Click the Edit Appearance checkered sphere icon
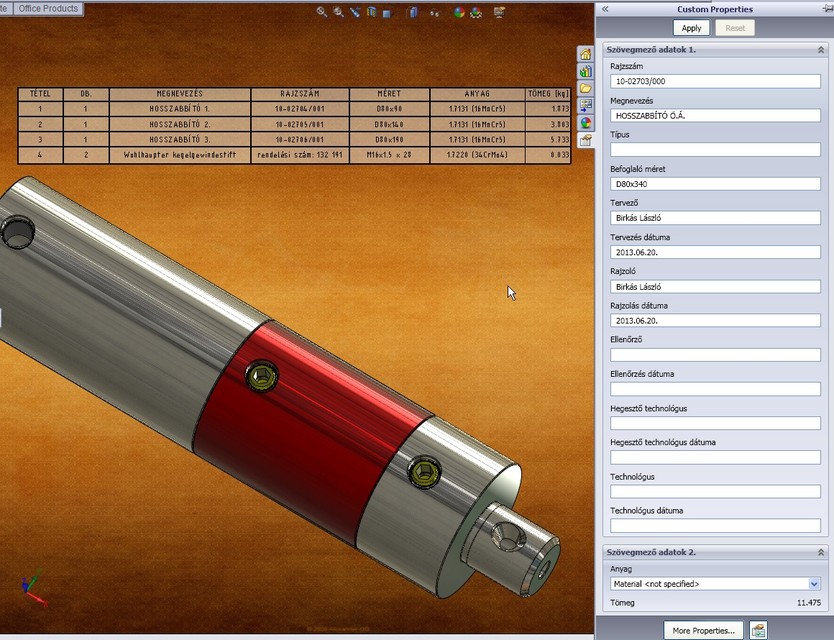This screenshot has height=640, width=834. point(476,13)
